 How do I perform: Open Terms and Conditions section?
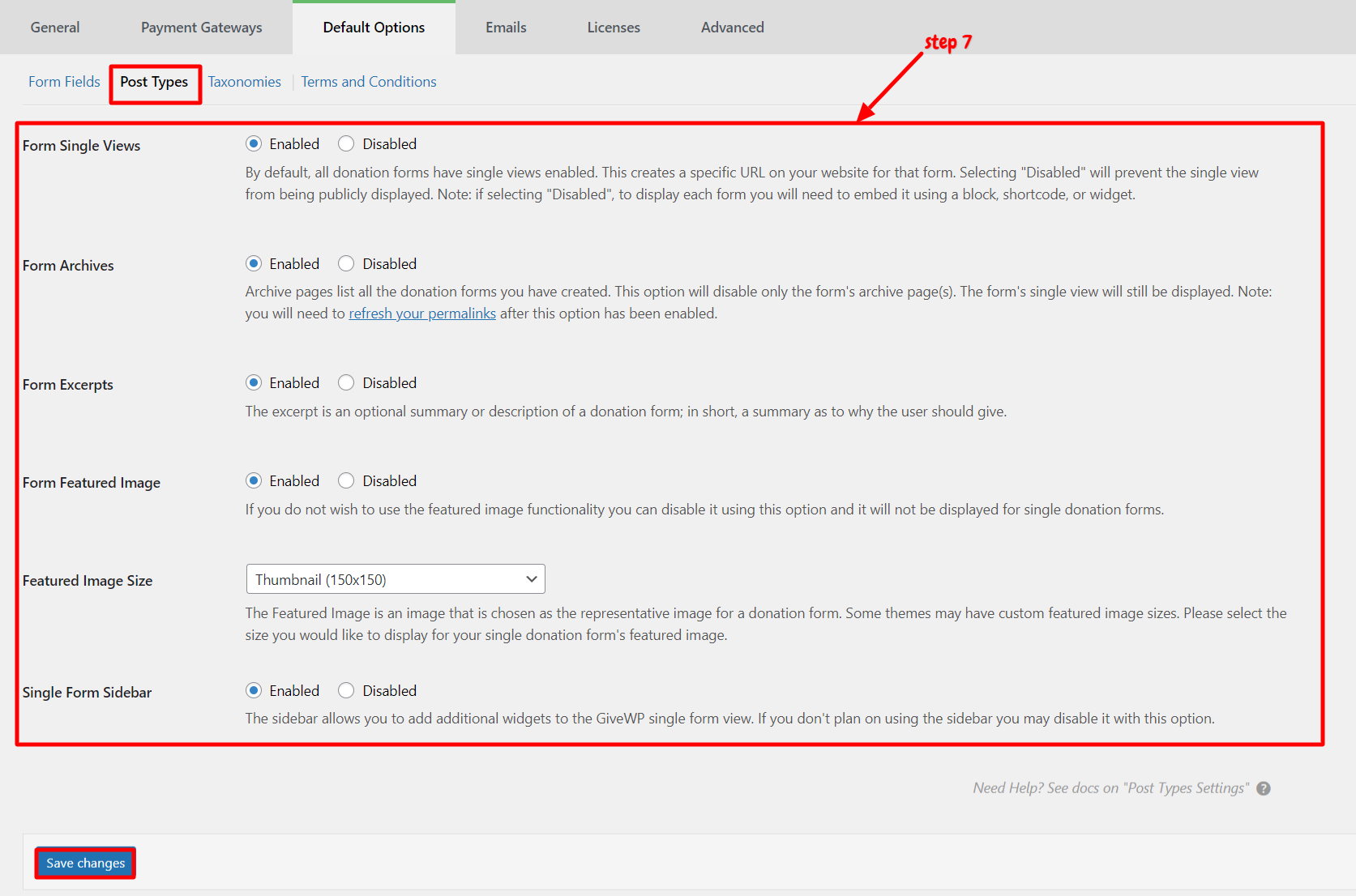(369, 82)
